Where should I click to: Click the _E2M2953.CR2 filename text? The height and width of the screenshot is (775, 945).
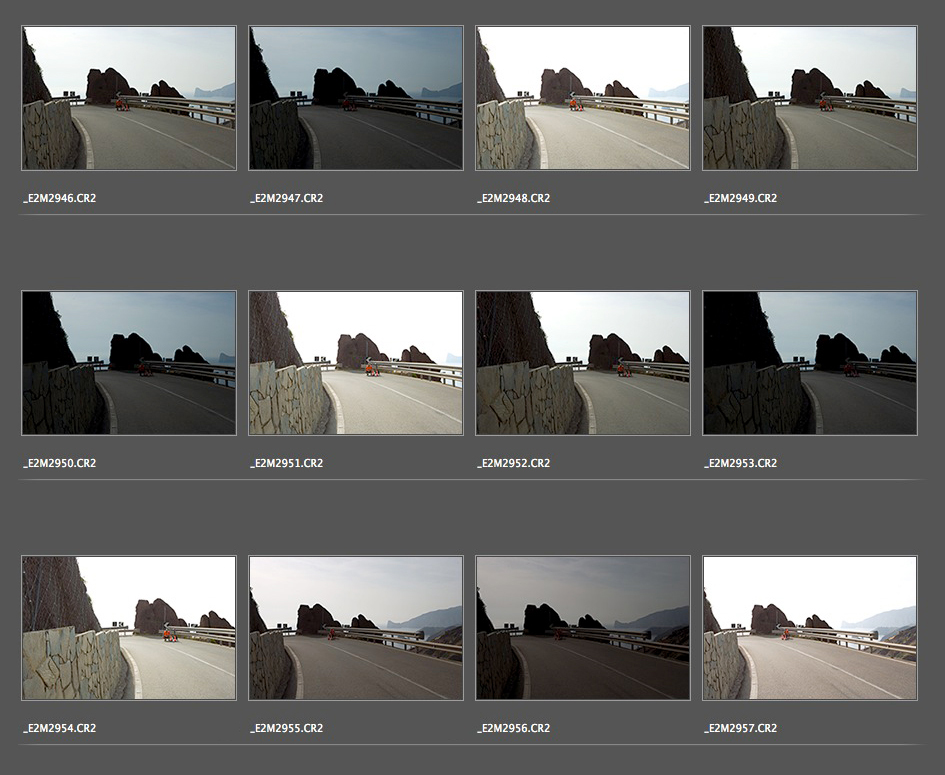(741, 464)
